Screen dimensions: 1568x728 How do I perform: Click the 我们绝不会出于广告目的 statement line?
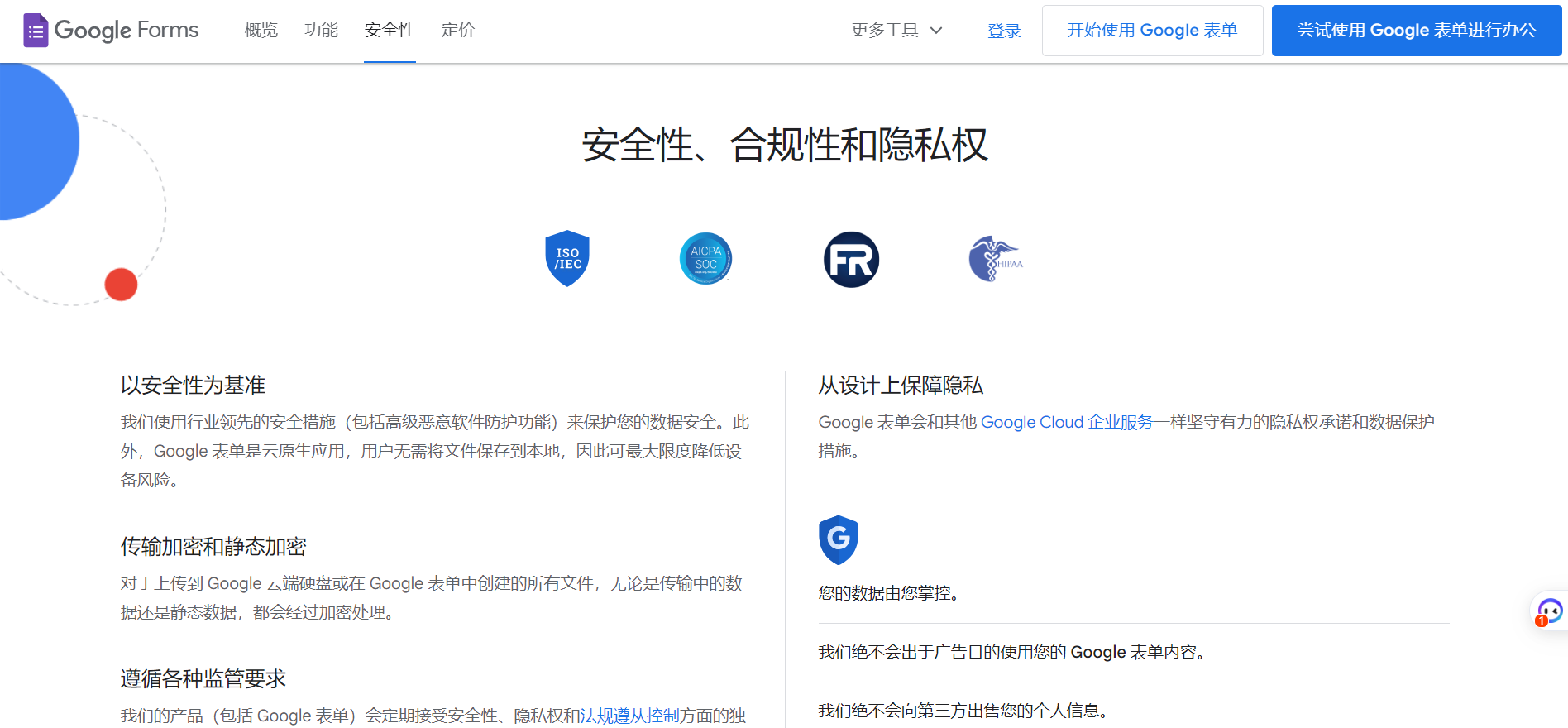point(1011,652)
